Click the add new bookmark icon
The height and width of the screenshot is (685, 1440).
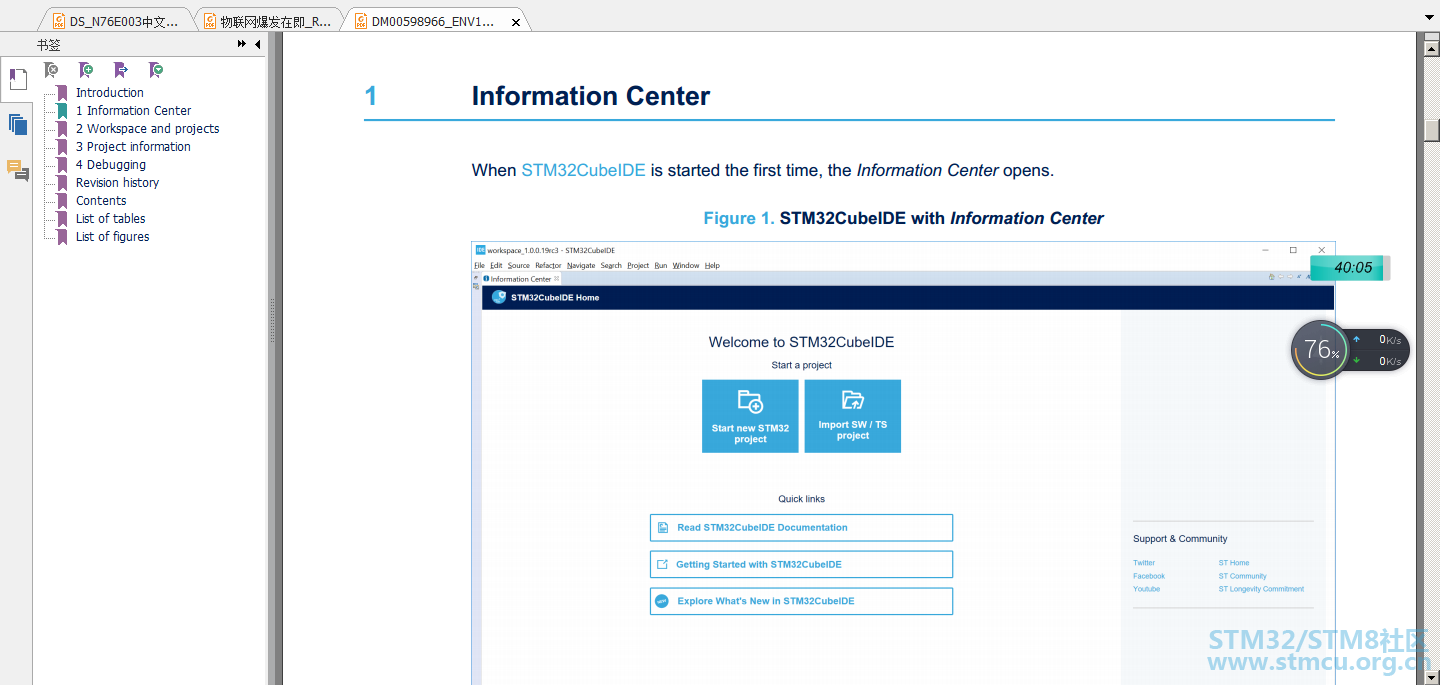click(86, 70)
